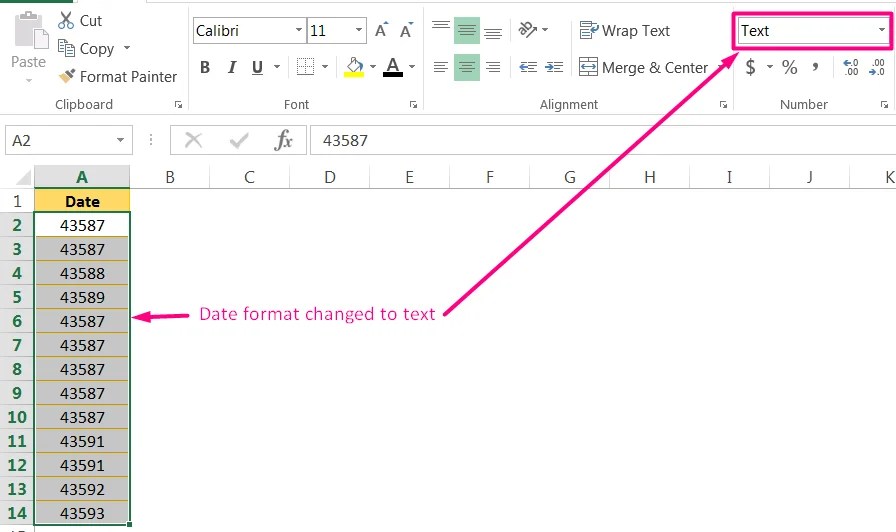Open the Font dialog launcher

click(413, 105)
